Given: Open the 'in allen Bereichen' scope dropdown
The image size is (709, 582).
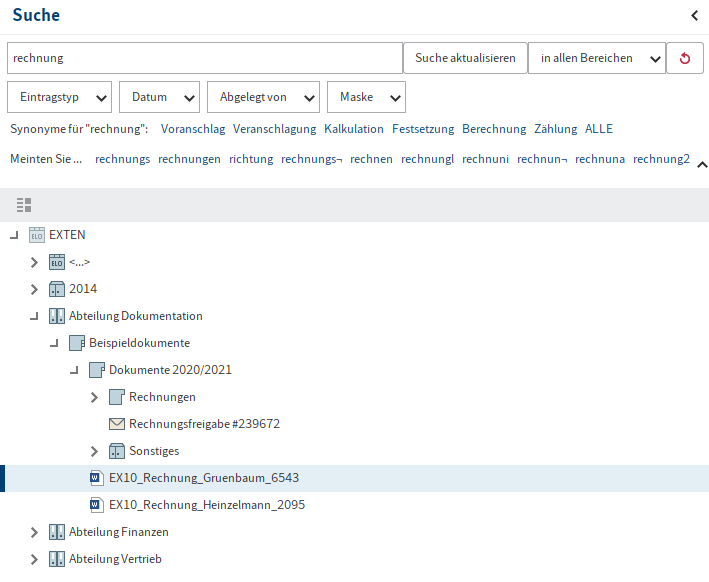Looking at the screenshot, I should pyautogui.click(x=596, y=58).
